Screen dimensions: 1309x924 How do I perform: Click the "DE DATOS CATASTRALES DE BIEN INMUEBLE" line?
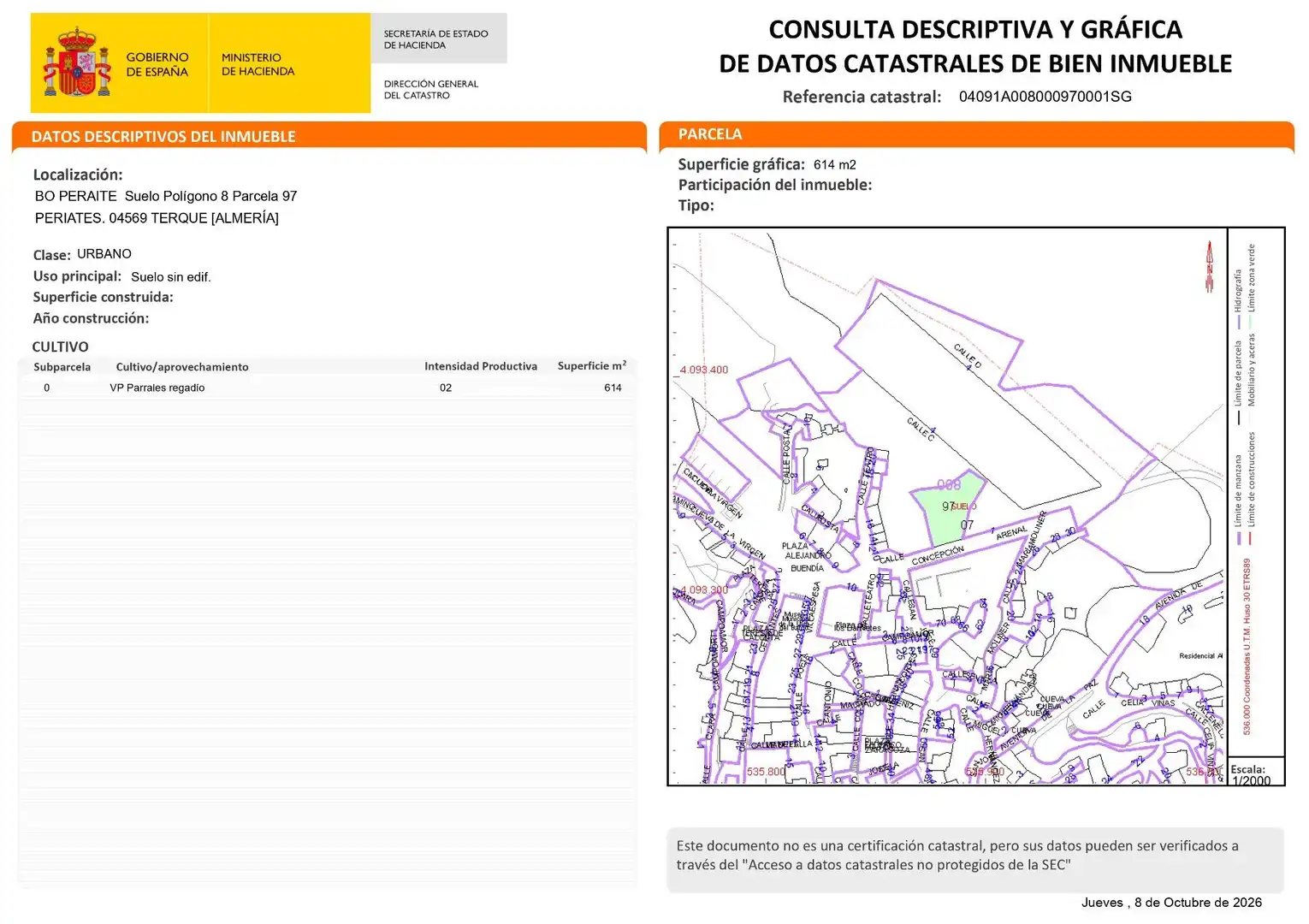click(975, 64)
